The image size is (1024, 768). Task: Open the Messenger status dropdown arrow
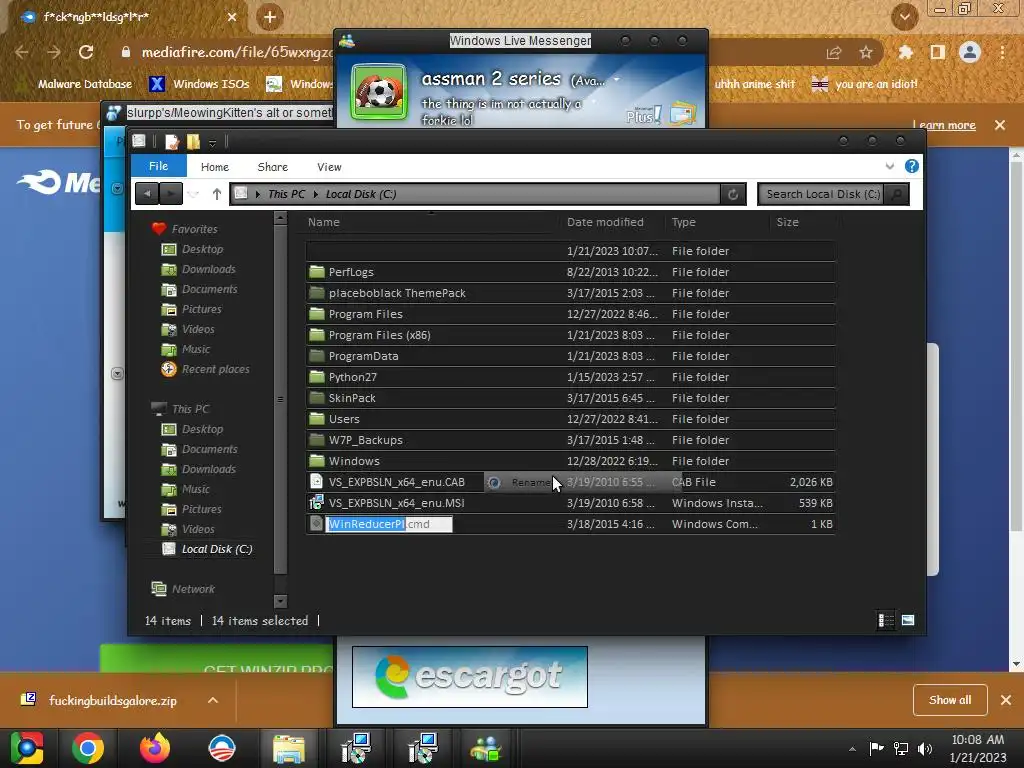(x=616, y=80)
